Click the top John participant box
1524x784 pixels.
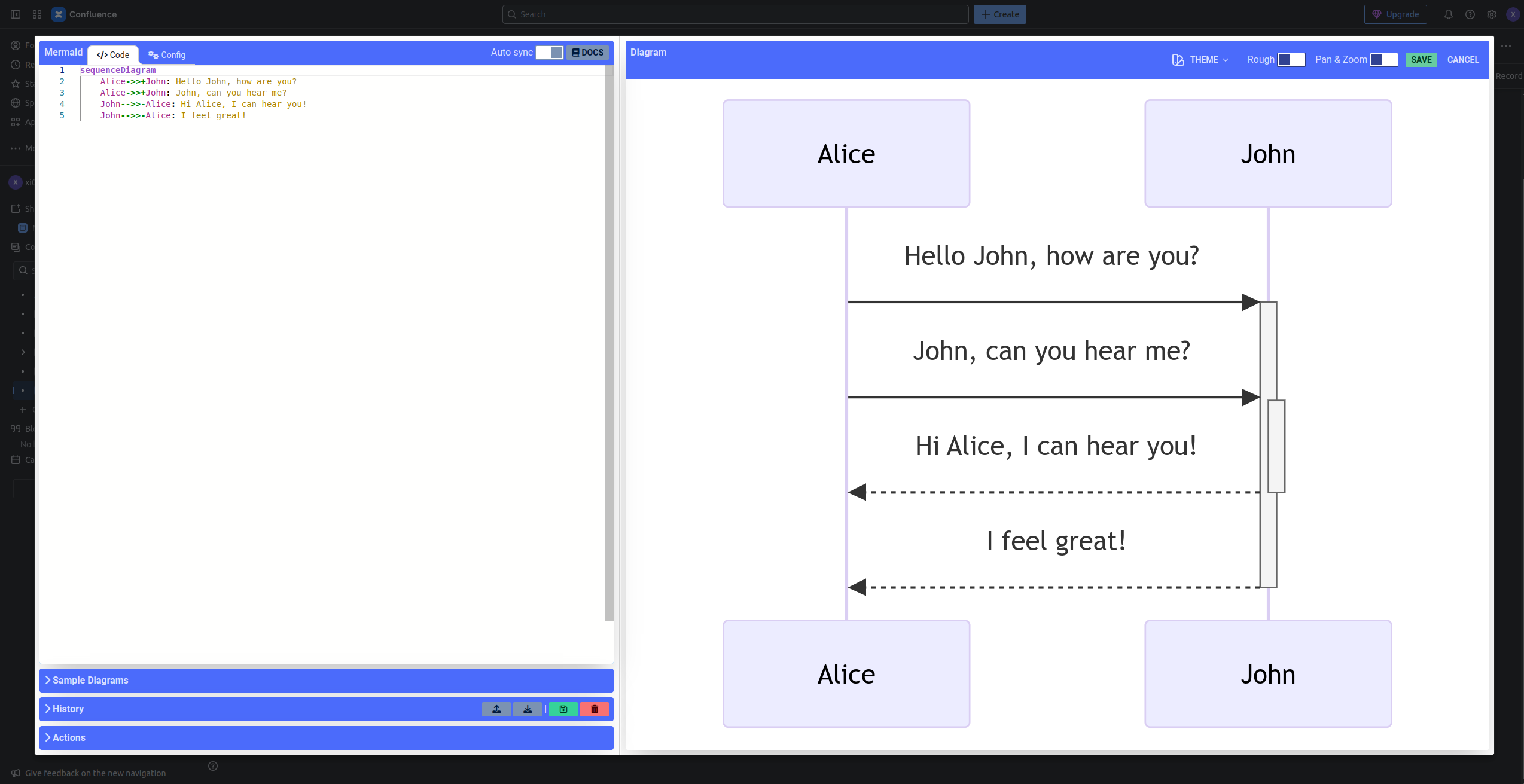[1268, 154]
